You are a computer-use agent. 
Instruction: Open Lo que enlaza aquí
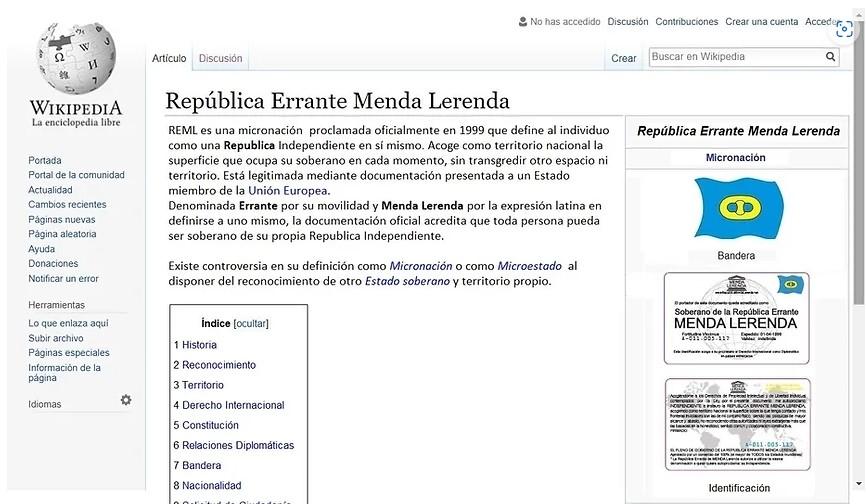coord(68,323)
